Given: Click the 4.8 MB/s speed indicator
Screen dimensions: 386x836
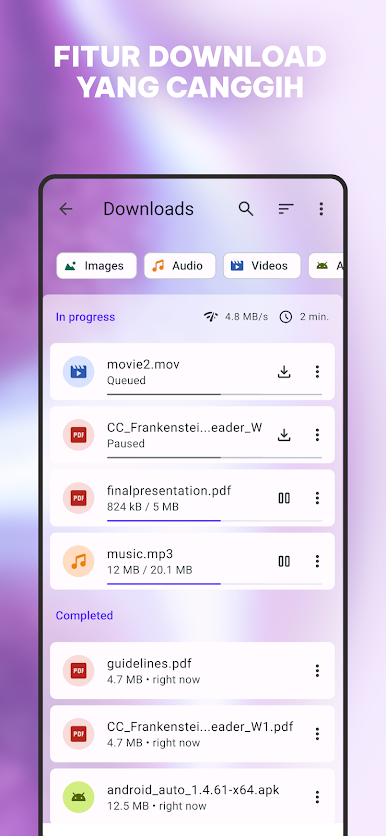Looking at the screenshot, I should [x=236, y=317].
